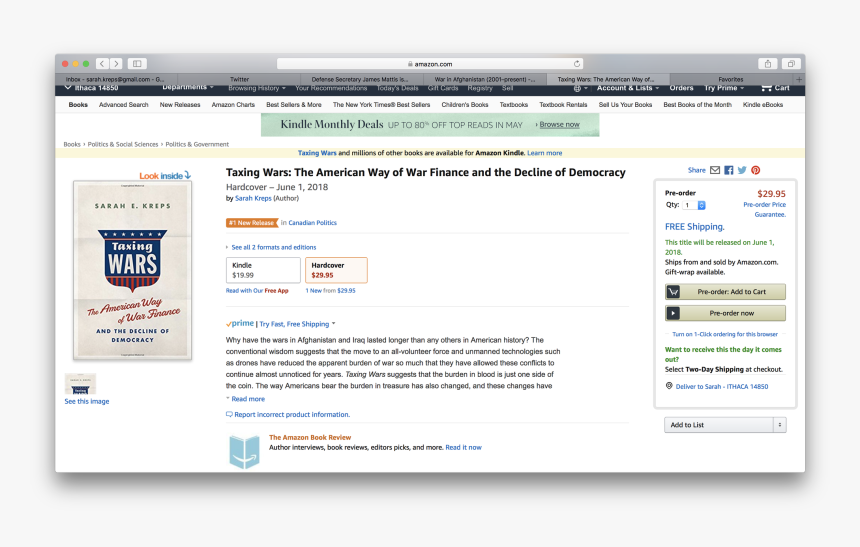This screenshot has width=860, height=547.
Task: Share the book via email icon
Action: pos(715,170)
